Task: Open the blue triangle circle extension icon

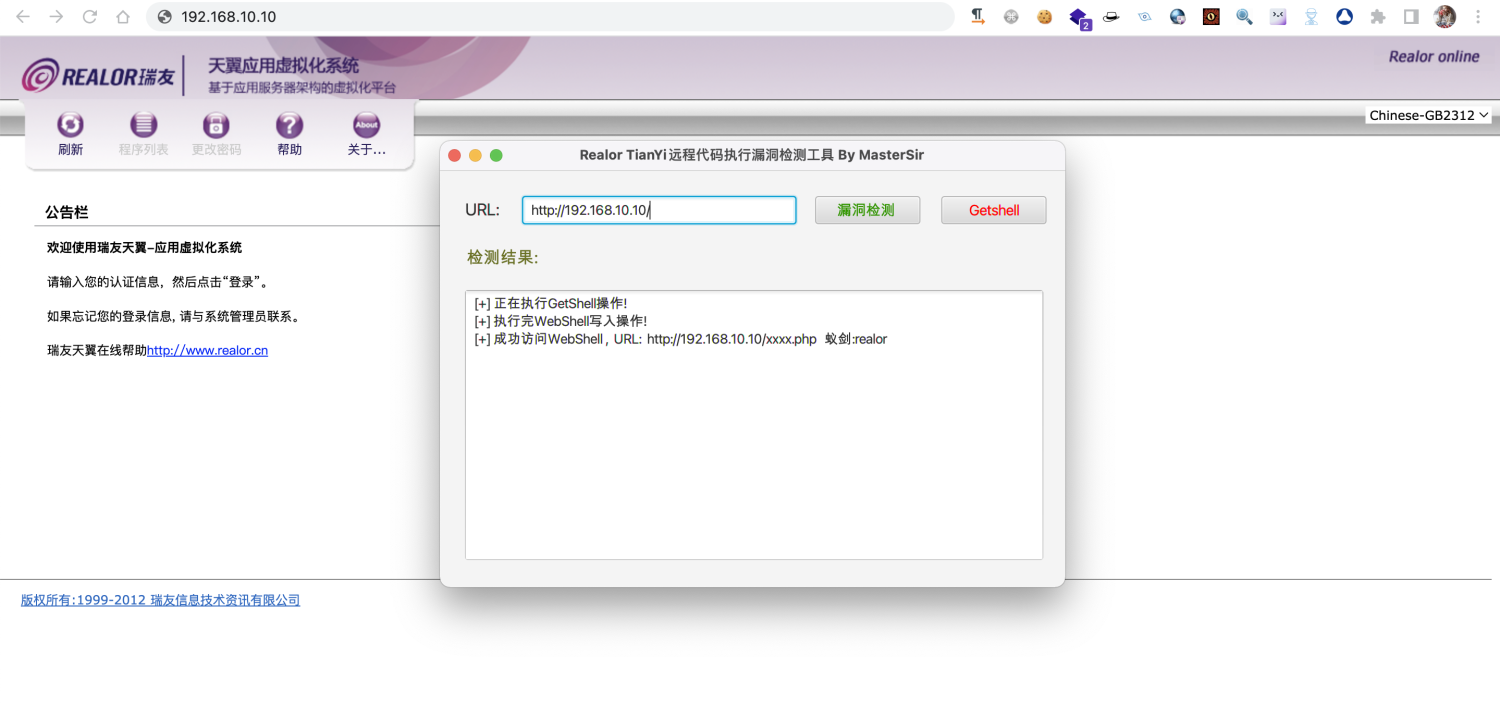Action: [1345, 16]
